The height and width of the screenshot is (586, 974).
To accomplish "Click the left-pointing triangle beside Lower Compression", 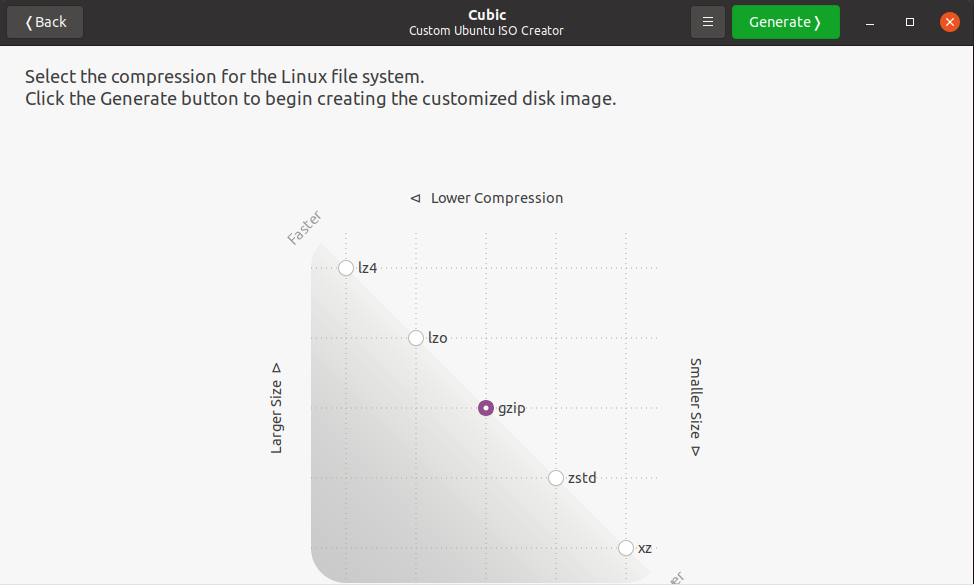I will [415, 198].
